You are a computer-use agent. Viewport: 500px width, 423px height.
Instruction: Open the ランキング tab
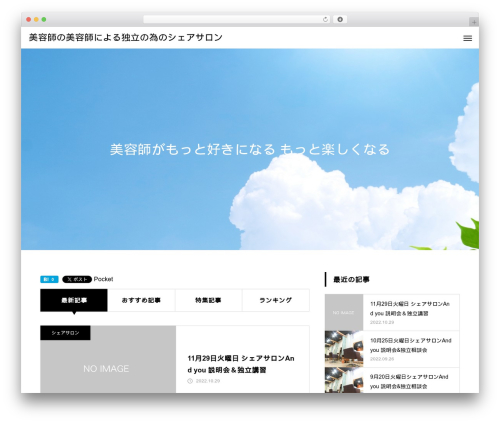tap(276, 300)
